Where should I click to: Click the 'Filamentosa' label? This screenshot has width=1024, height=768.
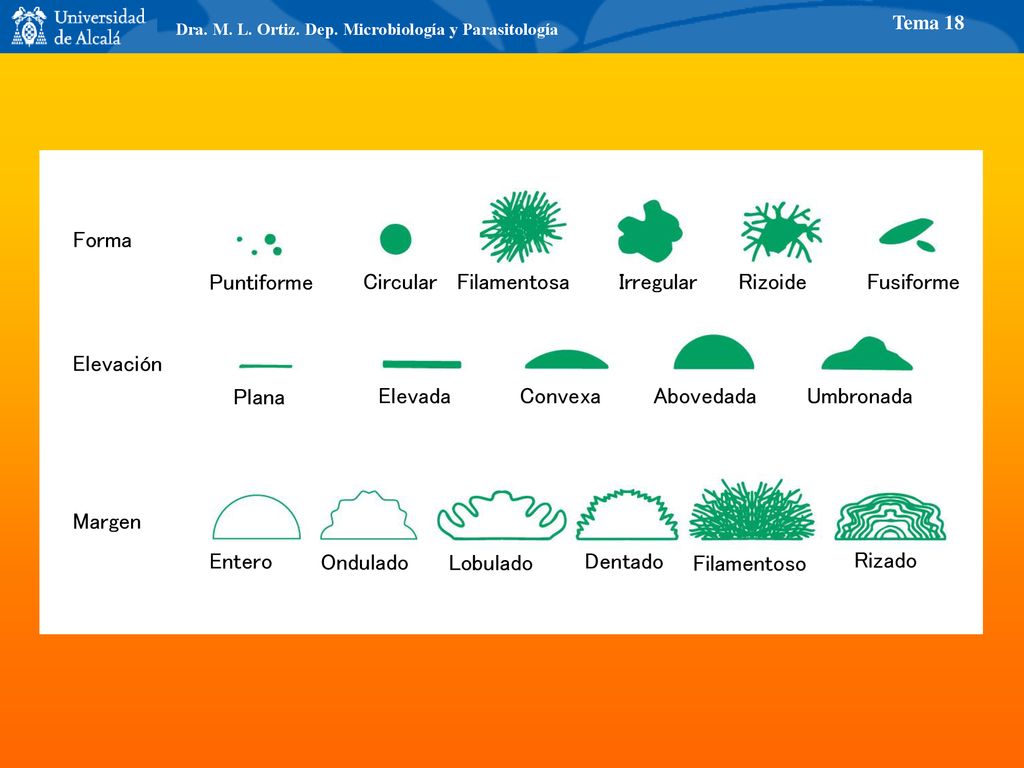coord(513,282)
